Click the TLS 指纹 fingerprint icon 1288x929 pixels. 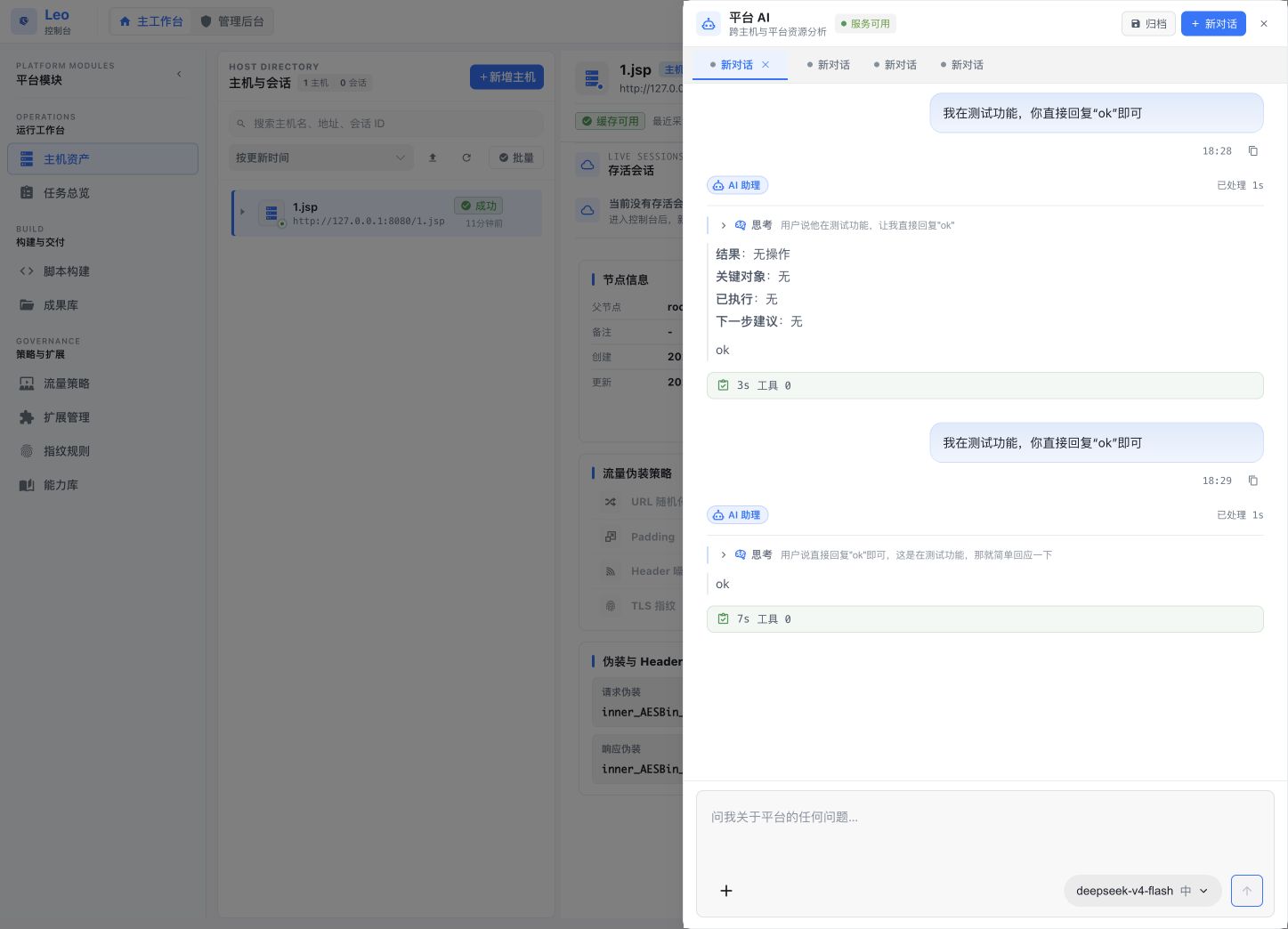tap(611, 606)
